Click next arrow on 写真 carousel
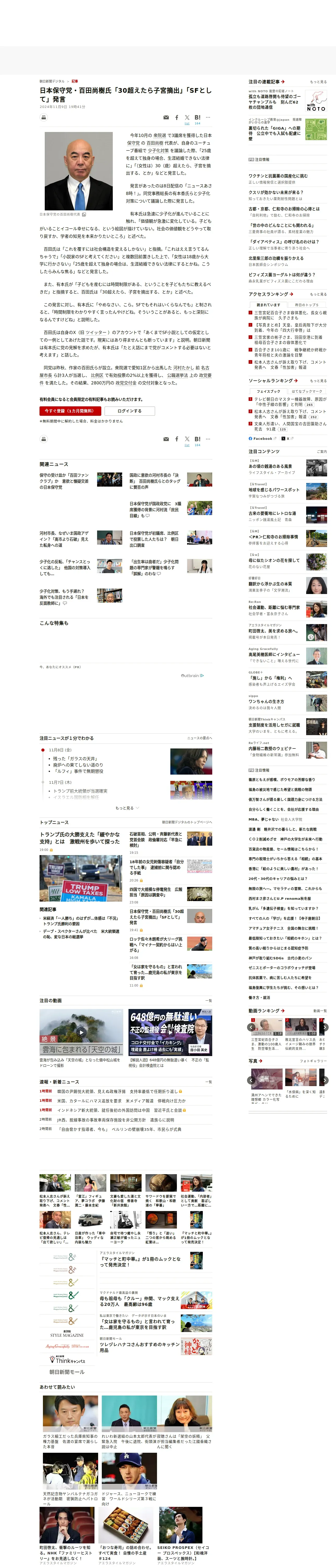The image size is (336, 1568). point(324,1080)
